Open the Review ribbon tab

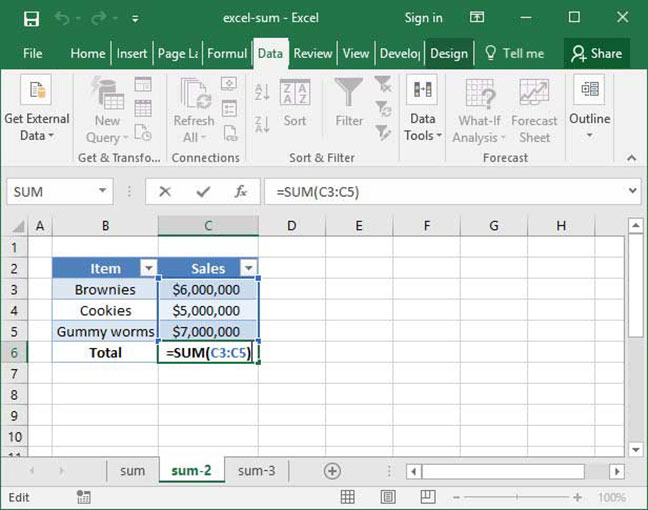point(313,53)
